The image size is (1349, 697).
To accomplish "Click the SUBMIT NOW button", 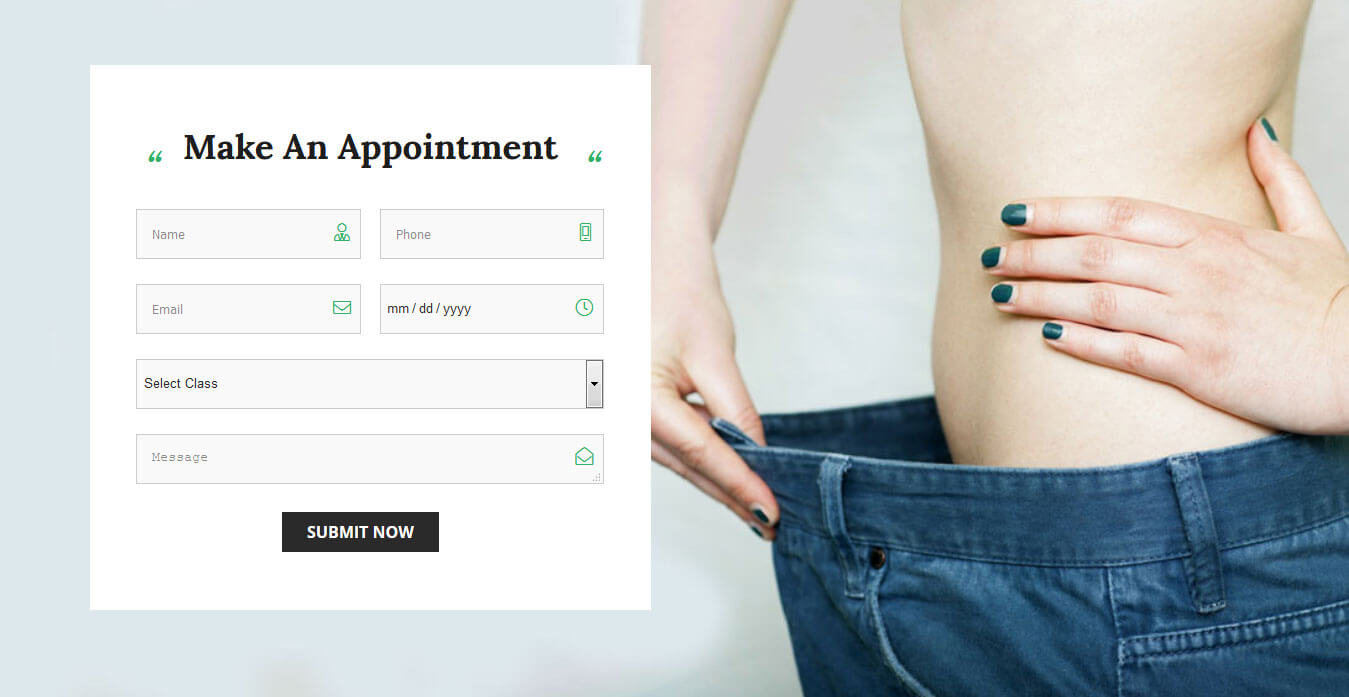I will click(x=360, y=532).
